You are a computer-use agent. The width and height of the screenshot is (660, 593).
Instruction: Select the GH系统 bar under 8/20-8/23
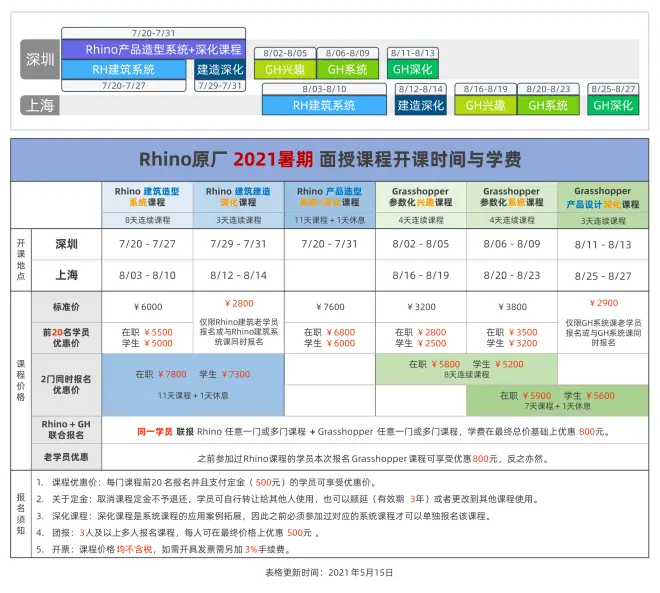548,105
